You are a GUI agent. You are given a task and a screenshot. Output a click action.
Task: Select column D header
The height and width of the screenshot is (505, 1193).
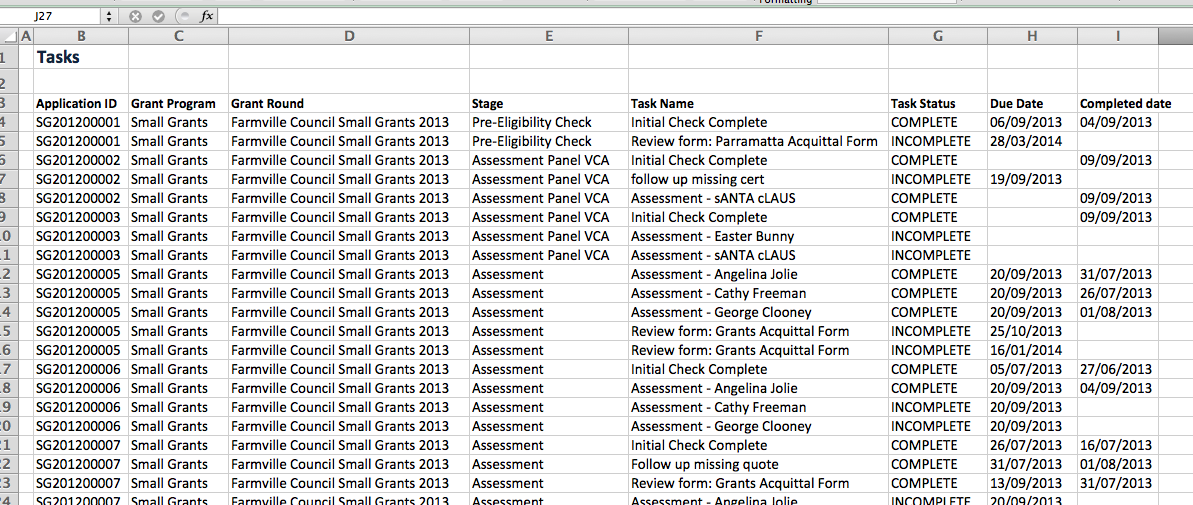coord(348,37)
